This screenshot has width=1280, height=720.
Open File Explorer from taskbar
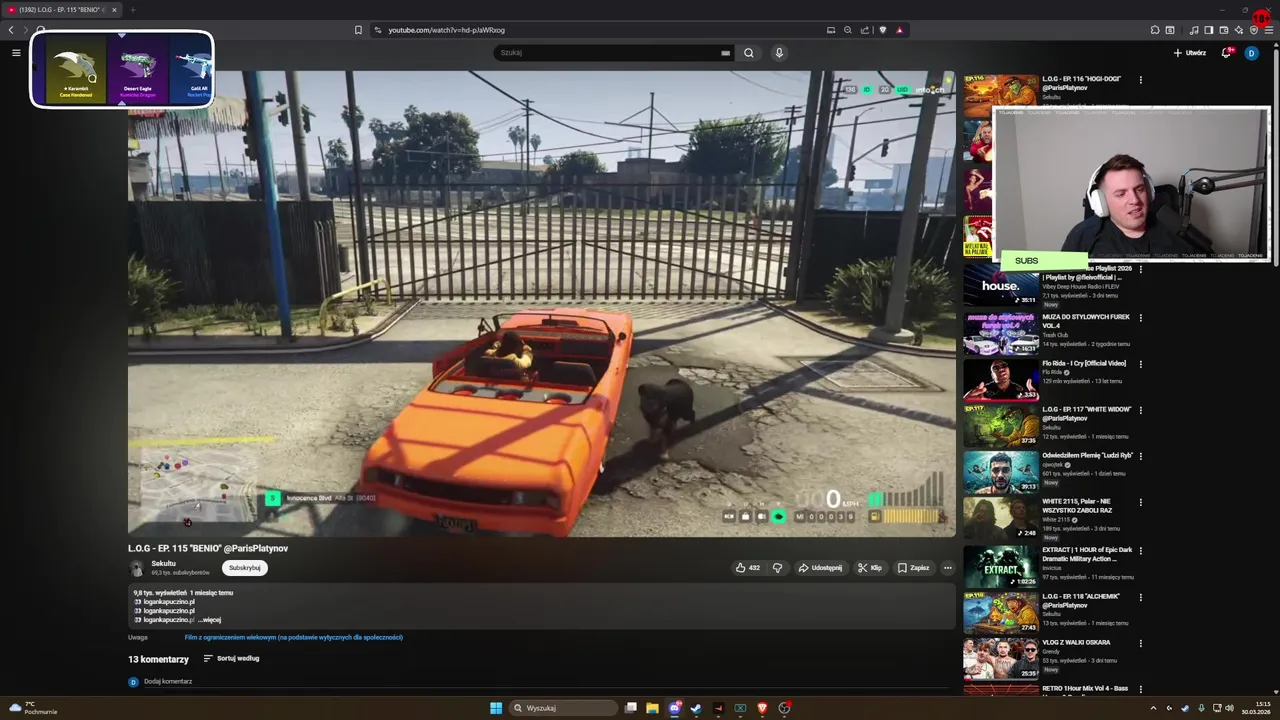coord(652,708)
